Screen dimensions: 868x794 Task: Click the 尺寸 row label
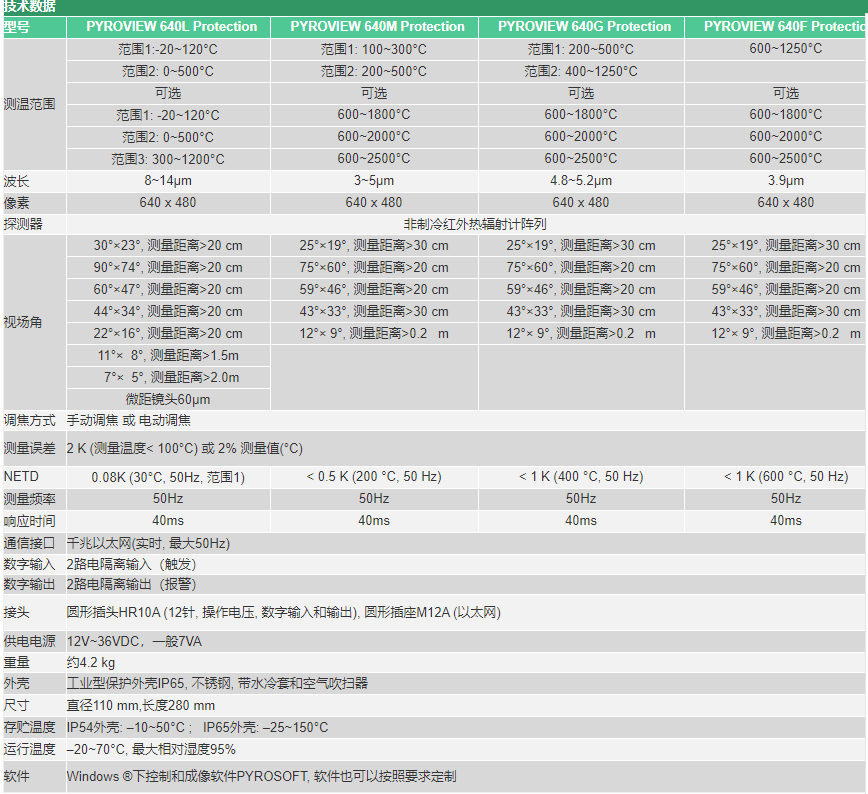pos(17,705)
